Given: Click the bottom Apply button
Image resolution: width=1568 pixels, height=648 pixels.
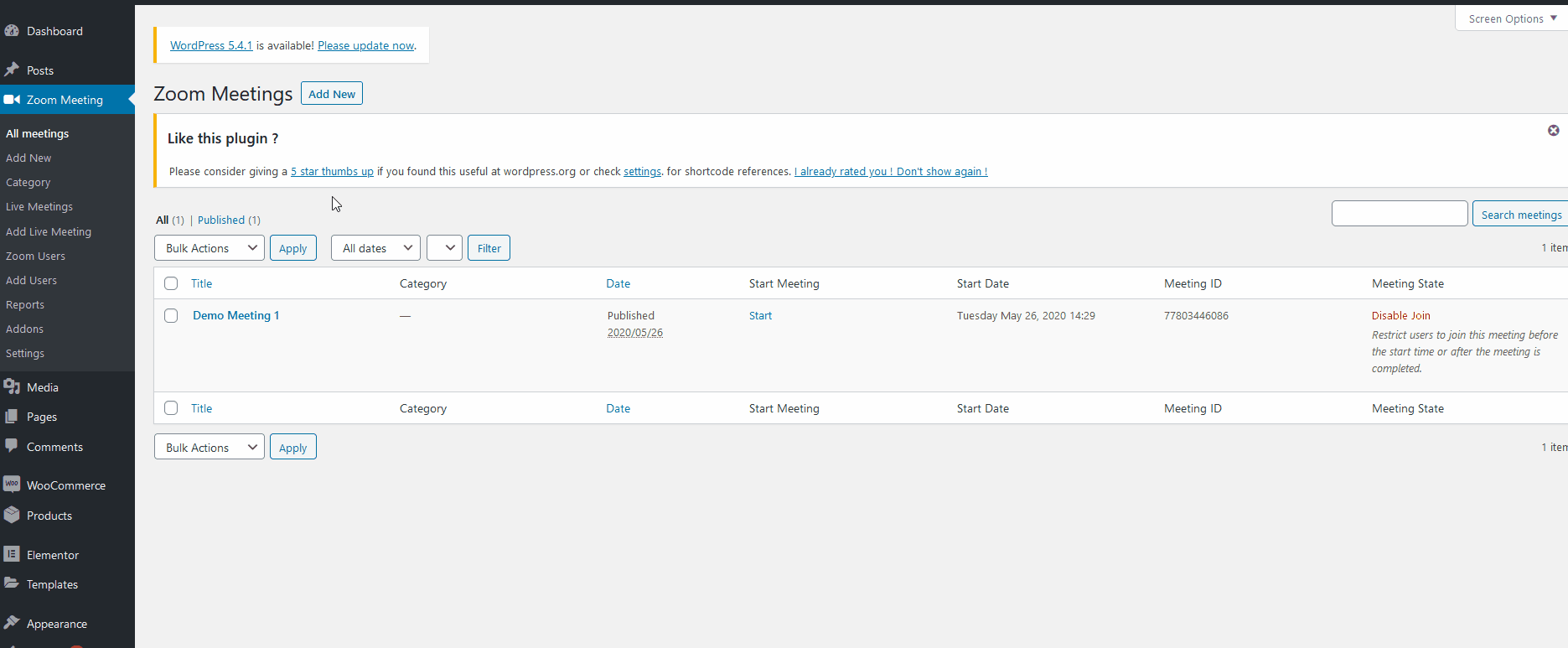Looking at the screenshot, I should pos(293,447).
